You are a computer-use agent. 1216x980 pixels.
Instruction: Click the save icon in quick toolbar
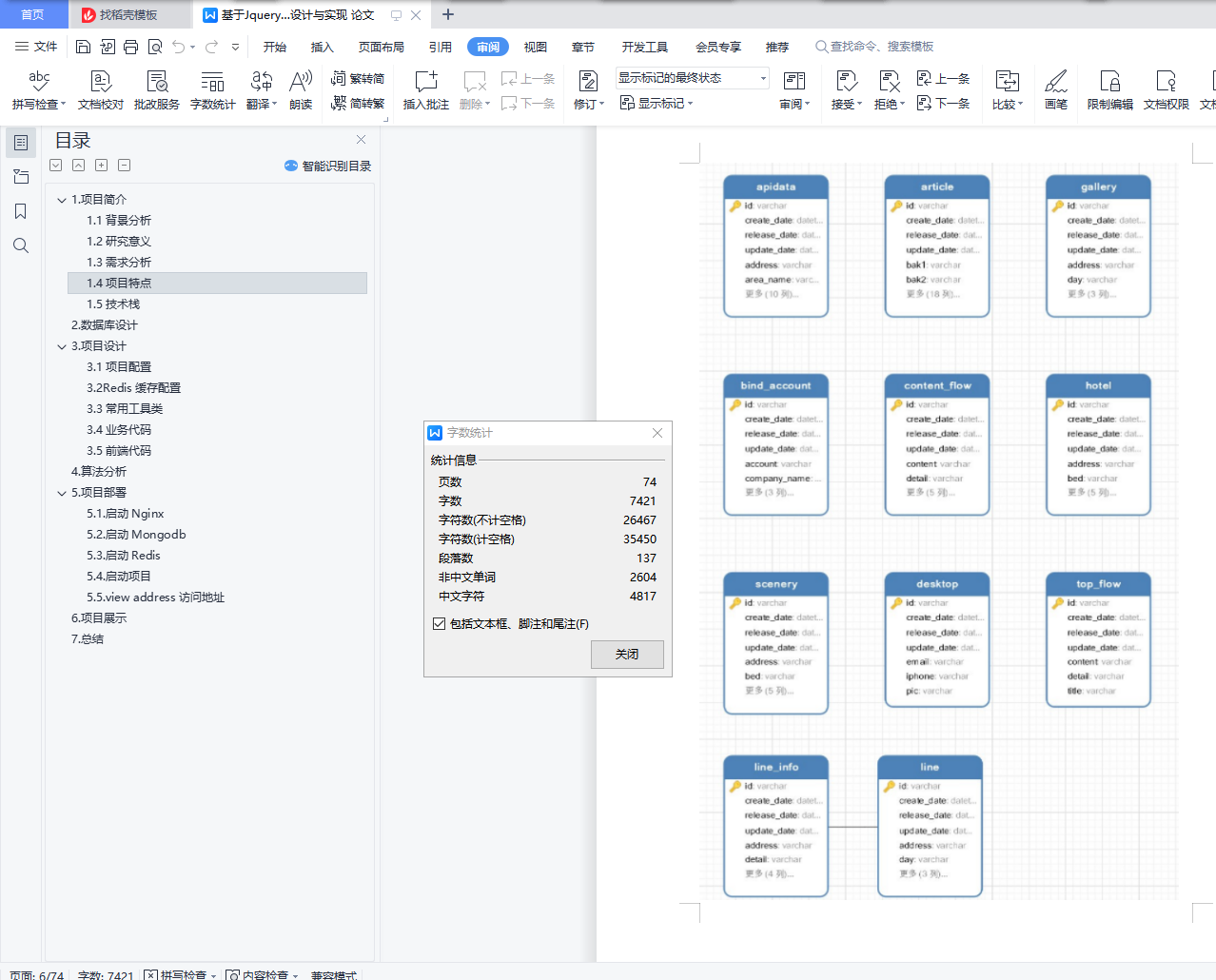pyautogui.click(x=83, y=47)
